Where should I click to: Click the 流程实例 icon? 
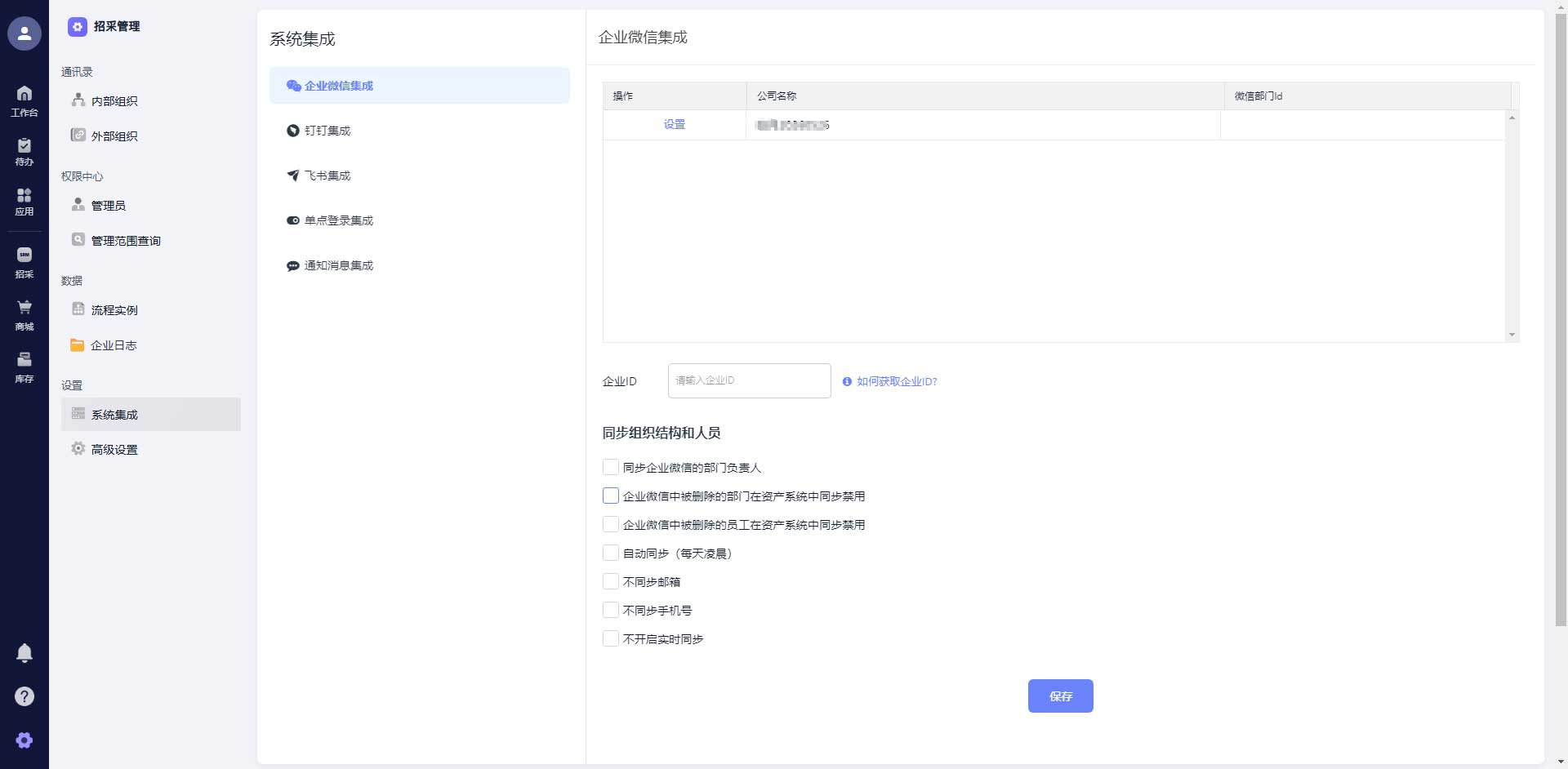click(78, 309)
